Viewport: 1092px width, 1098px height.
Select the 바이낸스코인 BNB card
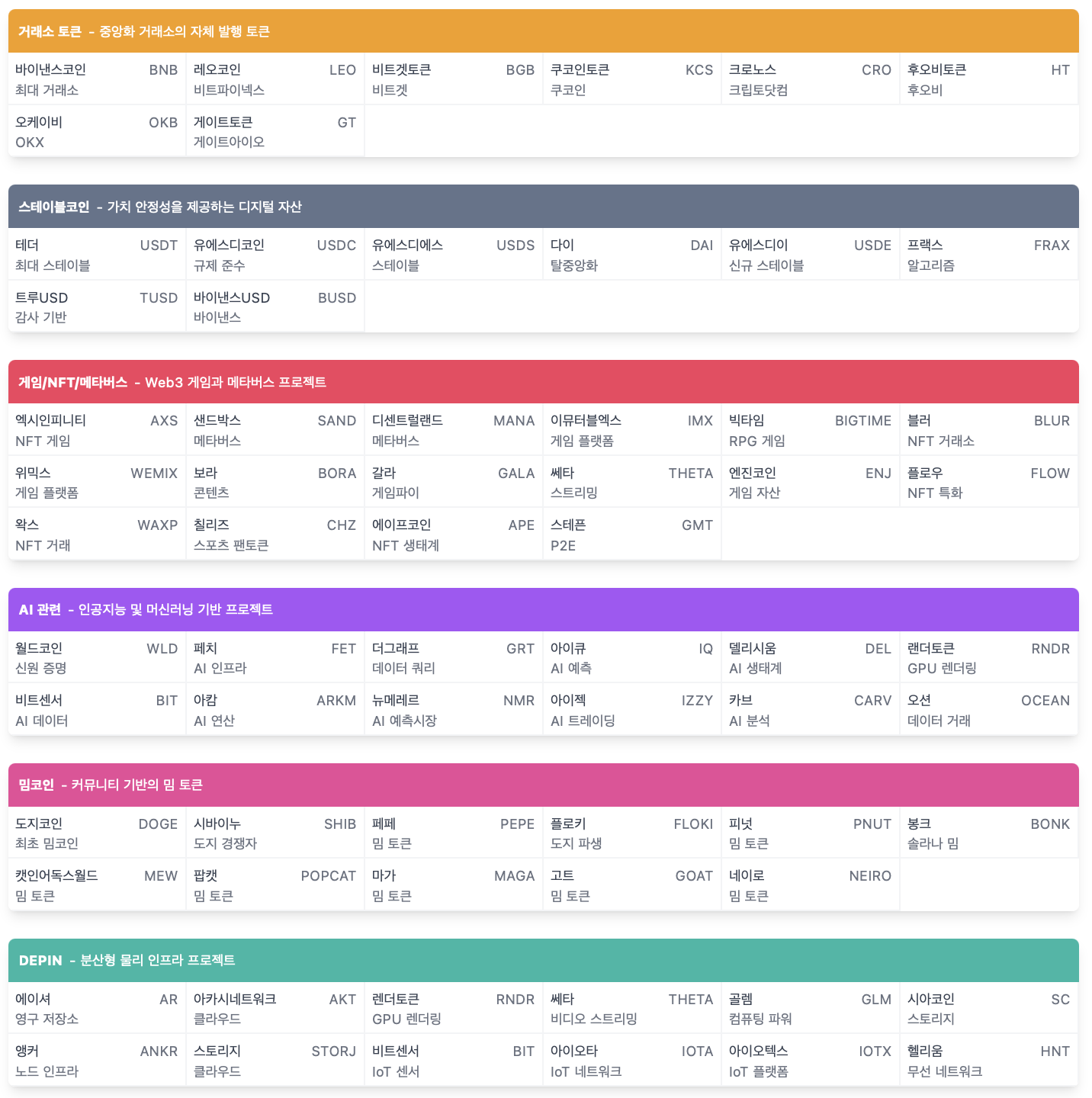pos(97,79)
